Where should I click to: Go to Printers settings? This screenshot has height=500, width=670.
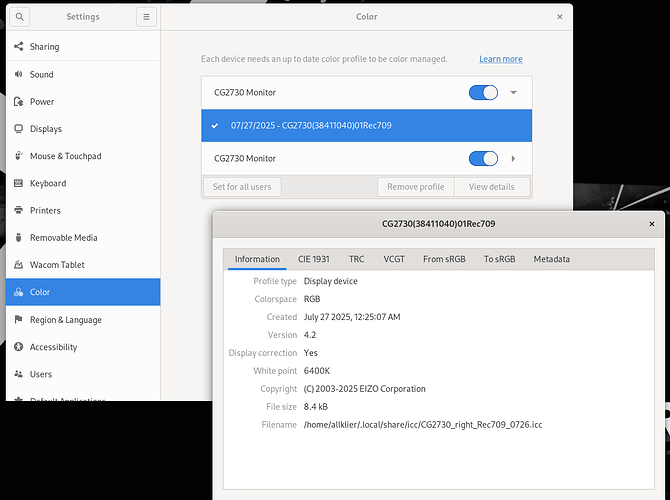[83, 210]
